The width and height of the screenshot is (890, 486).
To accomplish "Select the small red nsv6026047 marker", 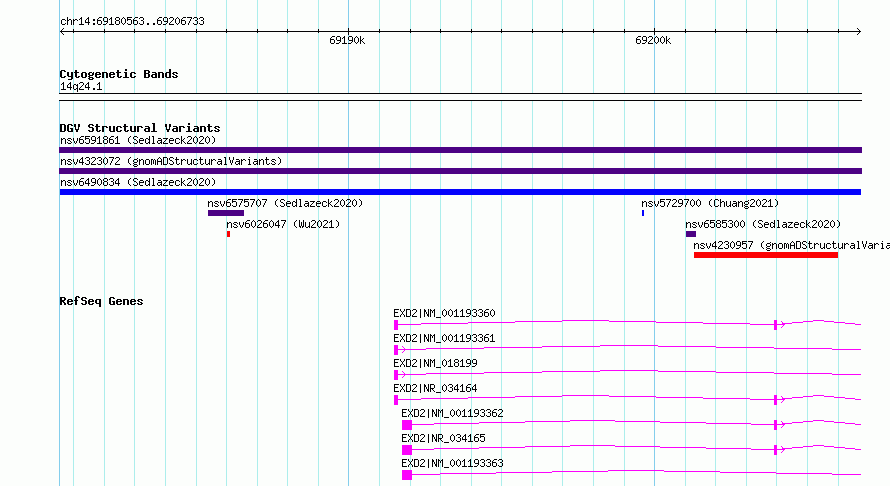I will (x=228, y=234).
